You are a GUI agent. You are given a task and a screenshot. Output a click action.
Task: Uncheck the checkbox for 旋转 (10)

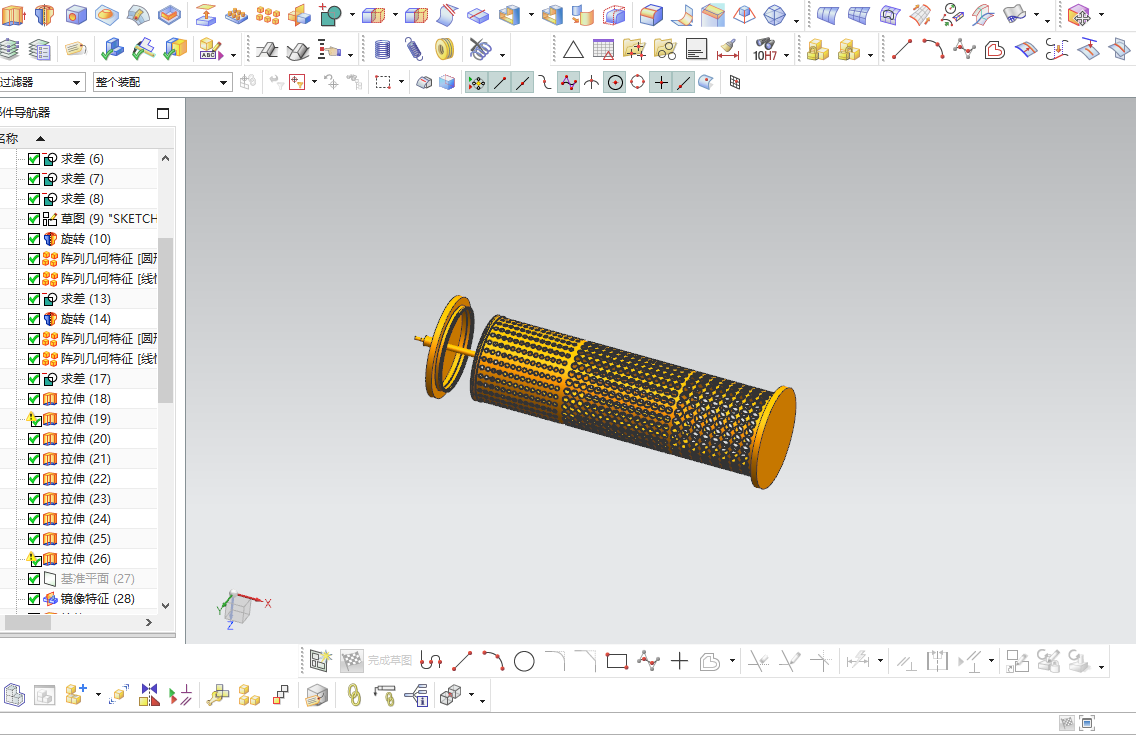click(34, 239)
